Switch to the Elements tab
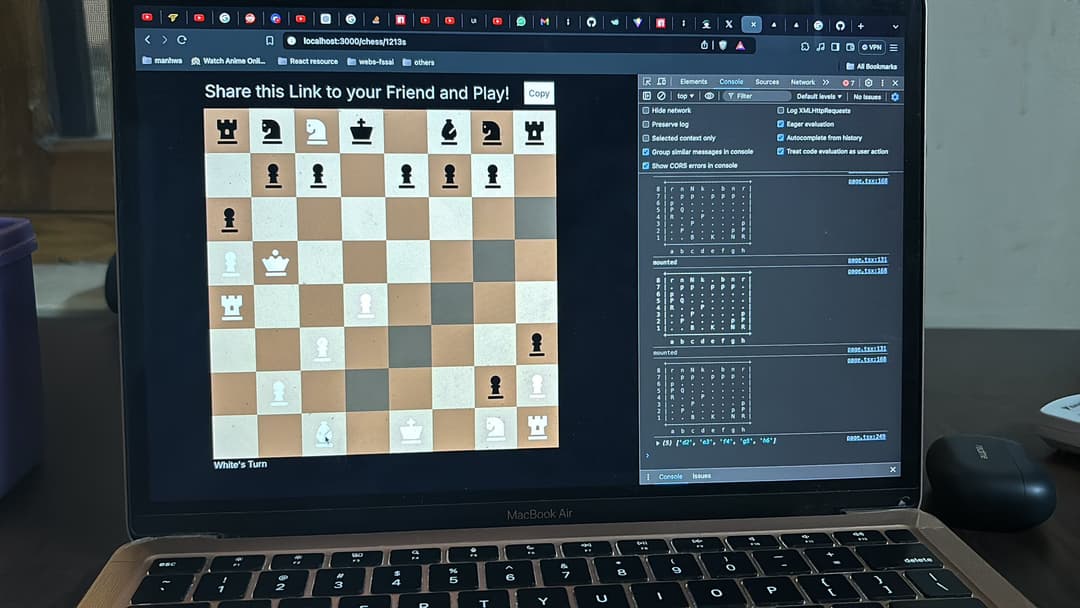Viewport: 1080px width, 608px height. click(x=693, y=82)
